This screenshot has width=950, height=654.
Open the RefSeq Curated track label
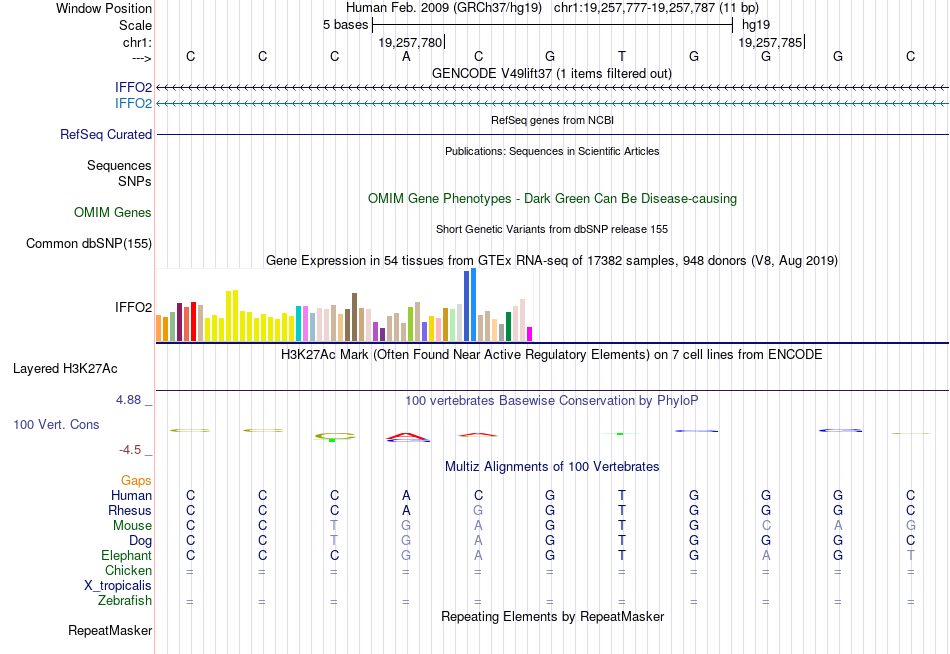pos(105,135)
